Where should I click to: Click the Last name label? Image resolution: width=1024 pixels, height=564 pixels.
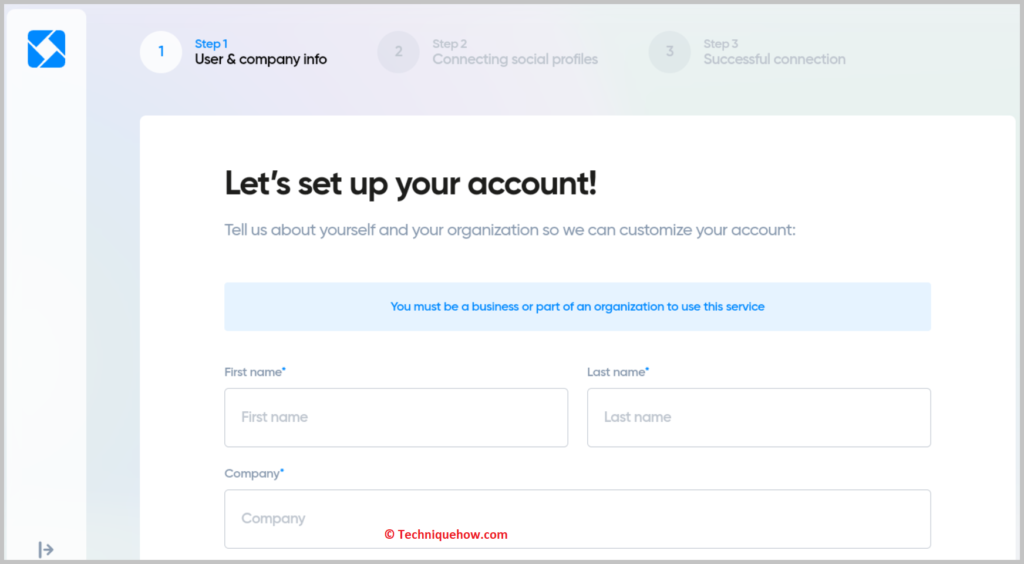click(x=618, y=372)
